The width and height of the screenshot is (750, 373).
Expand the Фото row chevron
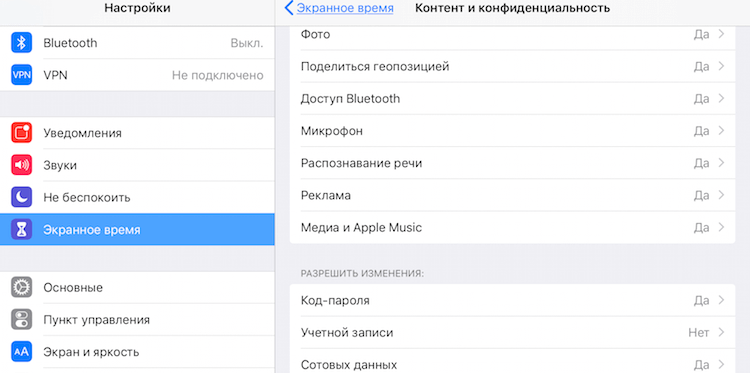[x=721, y=34]
